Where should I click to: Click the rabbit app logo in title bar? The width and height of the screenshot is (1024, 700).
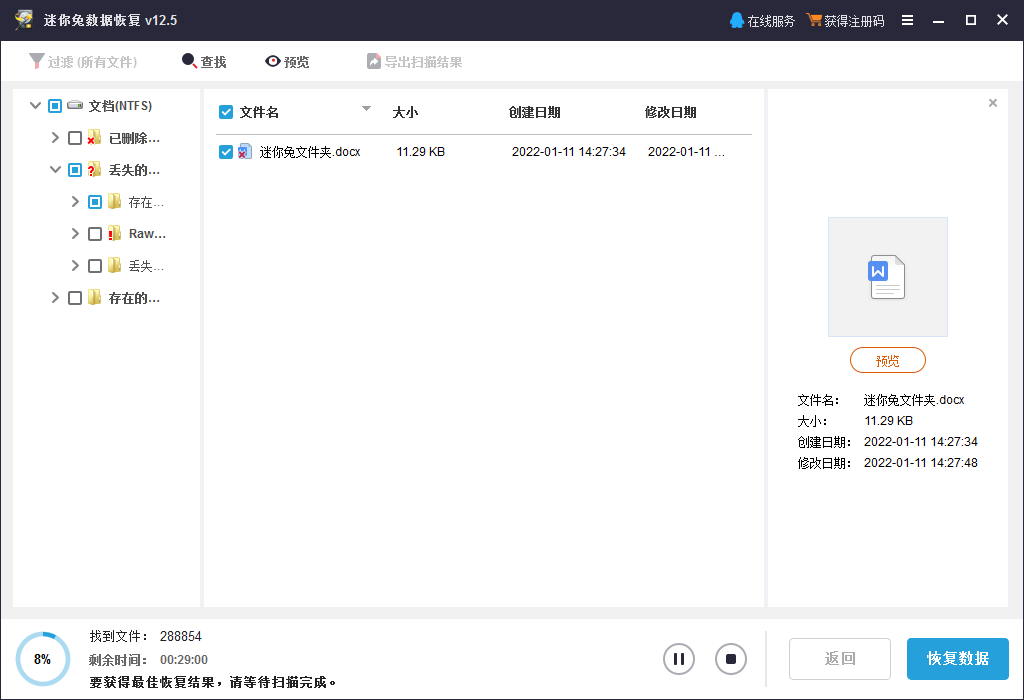tap(24, 20)
